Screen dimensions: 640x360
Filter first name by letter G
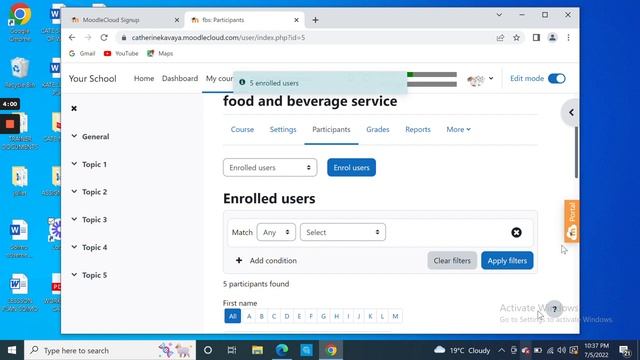click(x=323, y=316)
